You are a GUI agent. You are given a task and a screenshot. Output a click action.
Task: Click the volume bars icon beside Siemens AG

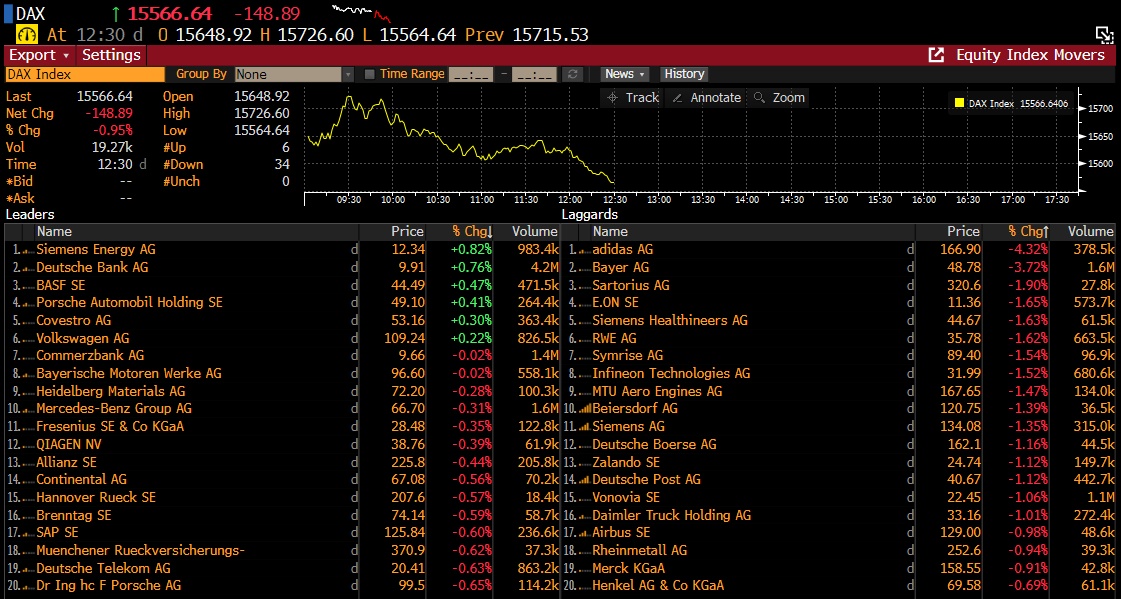pos(584,427)
